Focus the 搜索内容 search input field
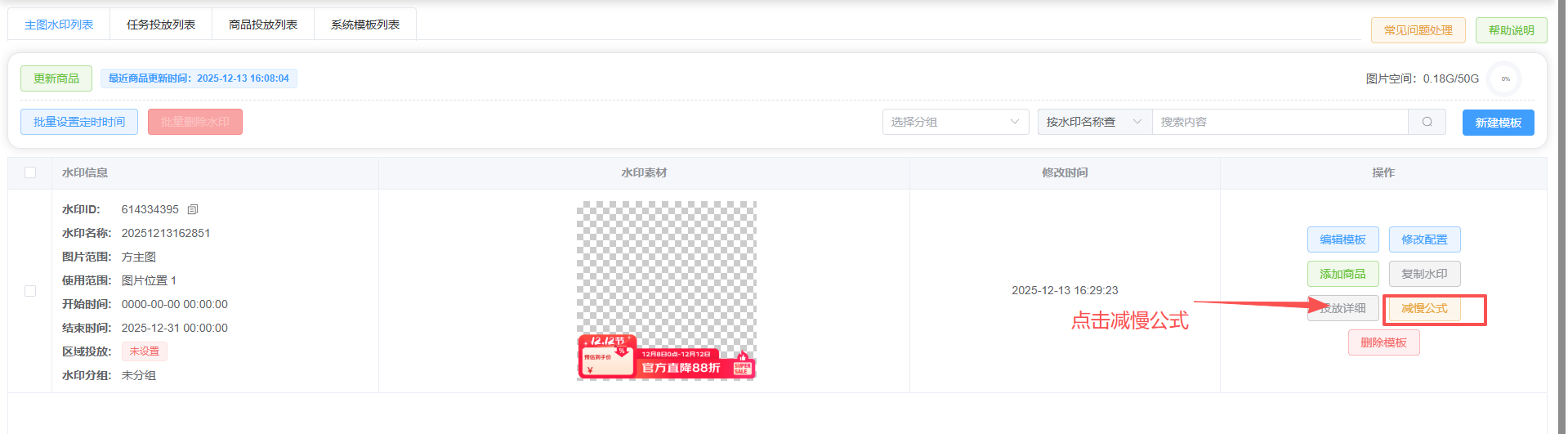Image resolution: width=1568 pixels, height=434 pixels. (x=1279, y=122)
